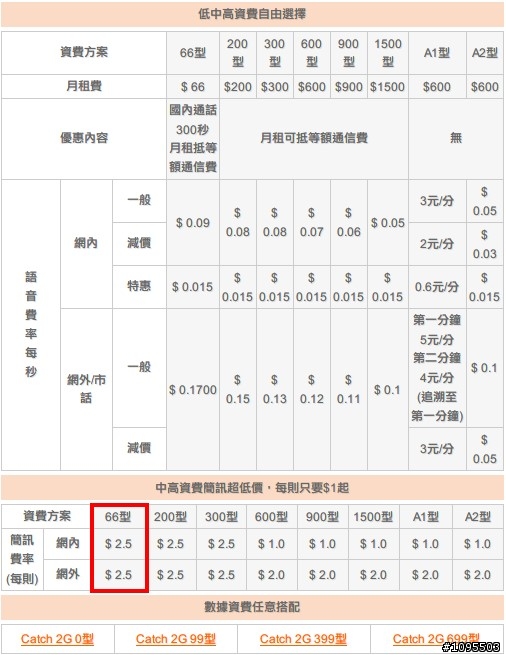
Task: Open the Catch 2G 99型 link
Action: tap(176, 639)
